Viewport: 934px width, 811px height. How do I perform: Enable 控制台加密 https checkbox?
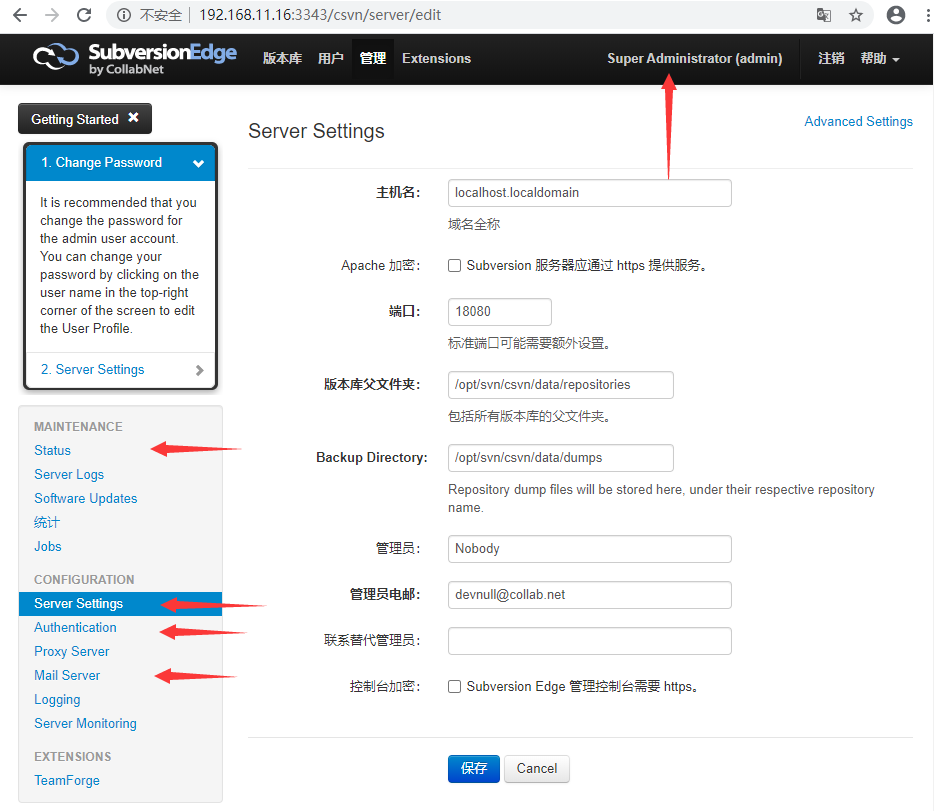click(455, 686)
